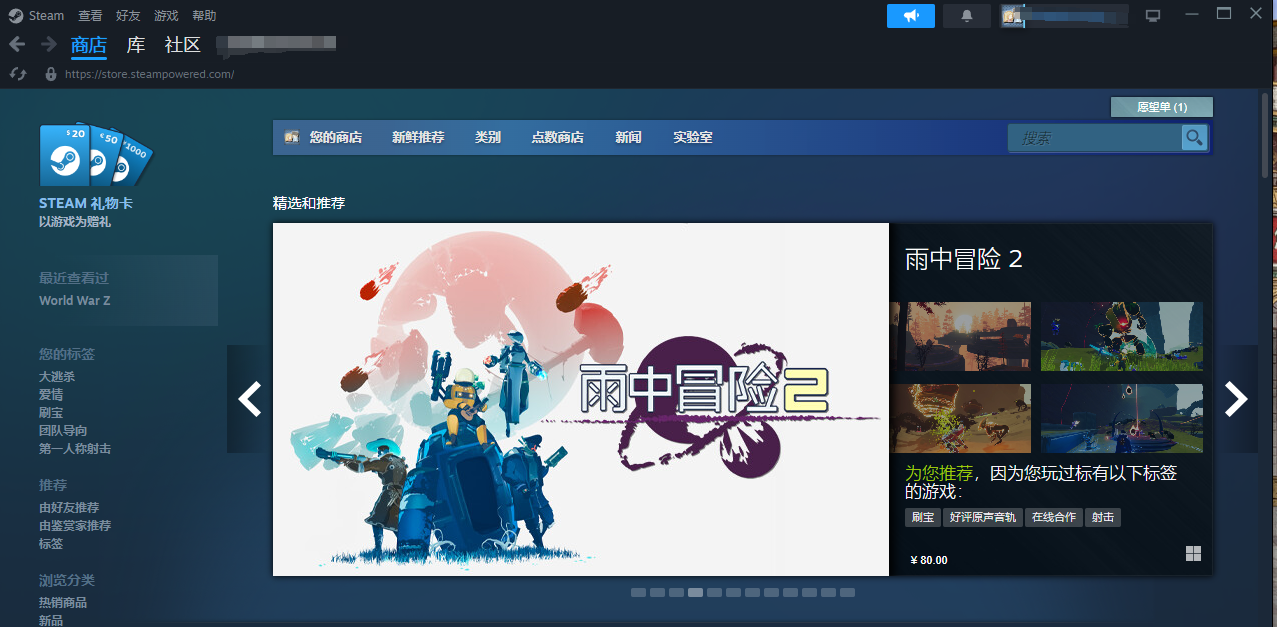Click the magnifier search button
The width and height of the screenshot is (1277, 627).
pos(1194,138)
